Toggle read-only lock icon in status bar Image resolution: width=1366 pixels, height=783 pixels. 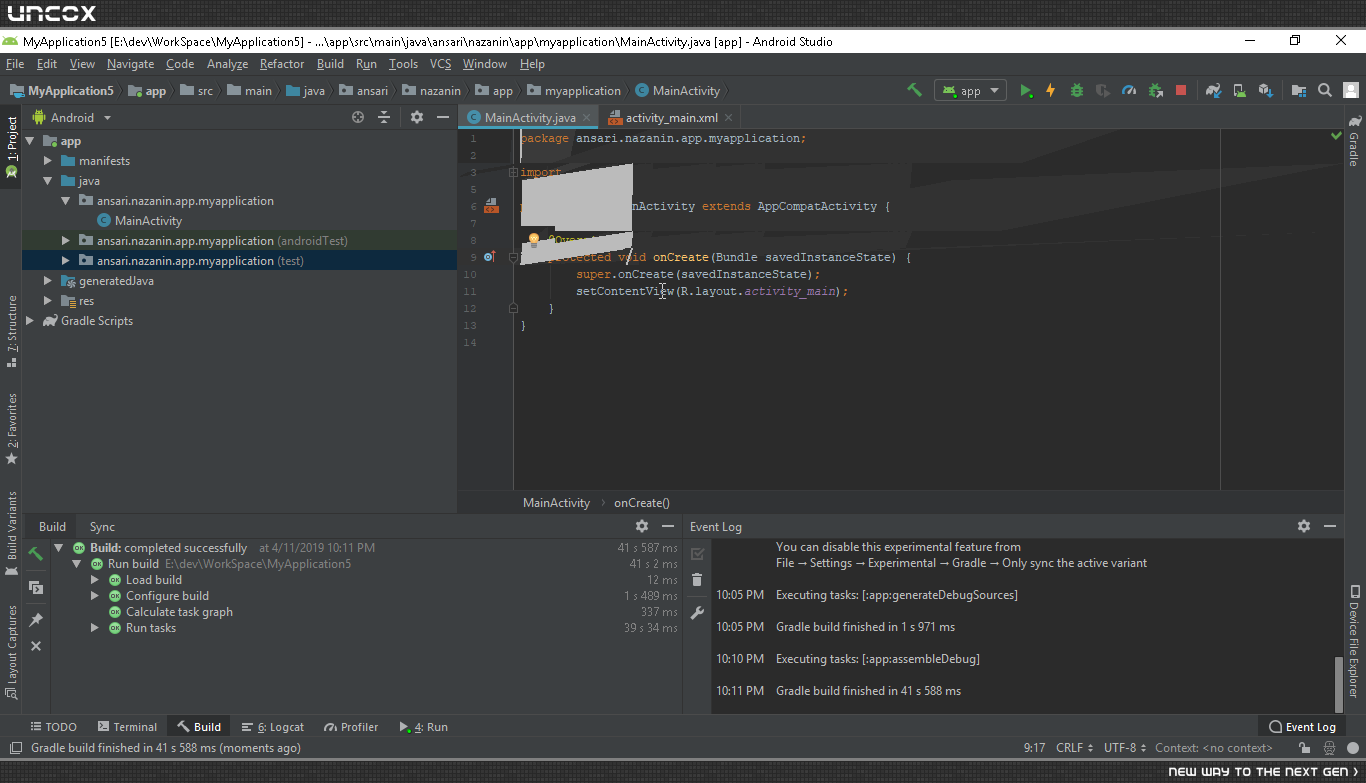click(x=1305, y=748)
